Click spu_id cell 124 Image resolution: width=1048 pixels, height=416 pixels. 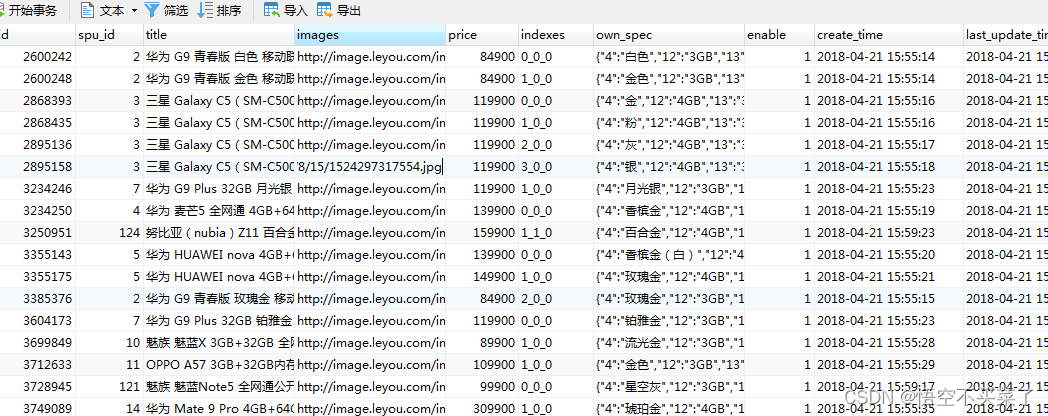pos(109,233)
